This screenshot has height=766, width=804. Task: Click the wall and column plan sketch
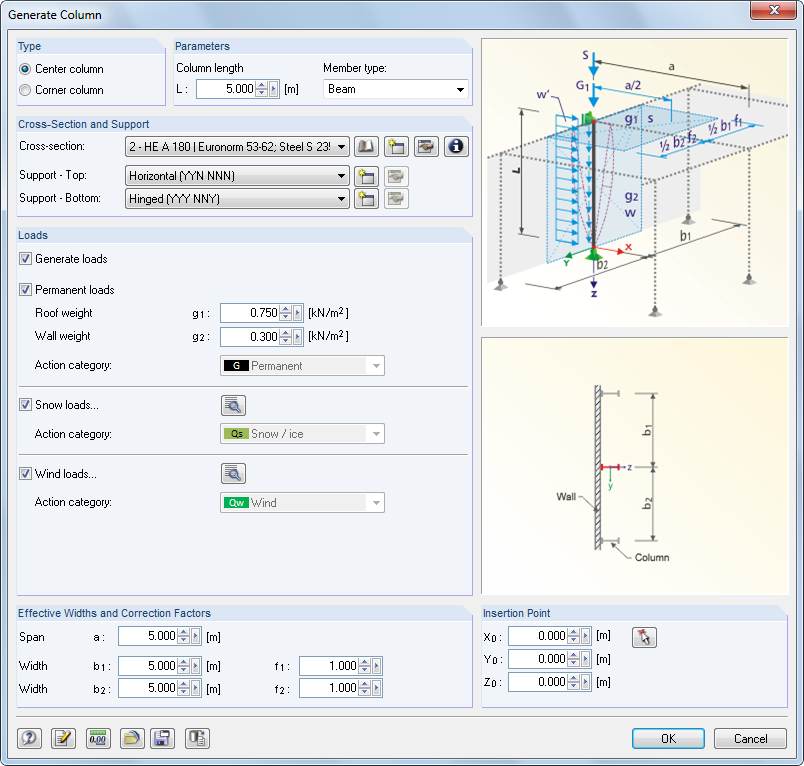(635, 466)
